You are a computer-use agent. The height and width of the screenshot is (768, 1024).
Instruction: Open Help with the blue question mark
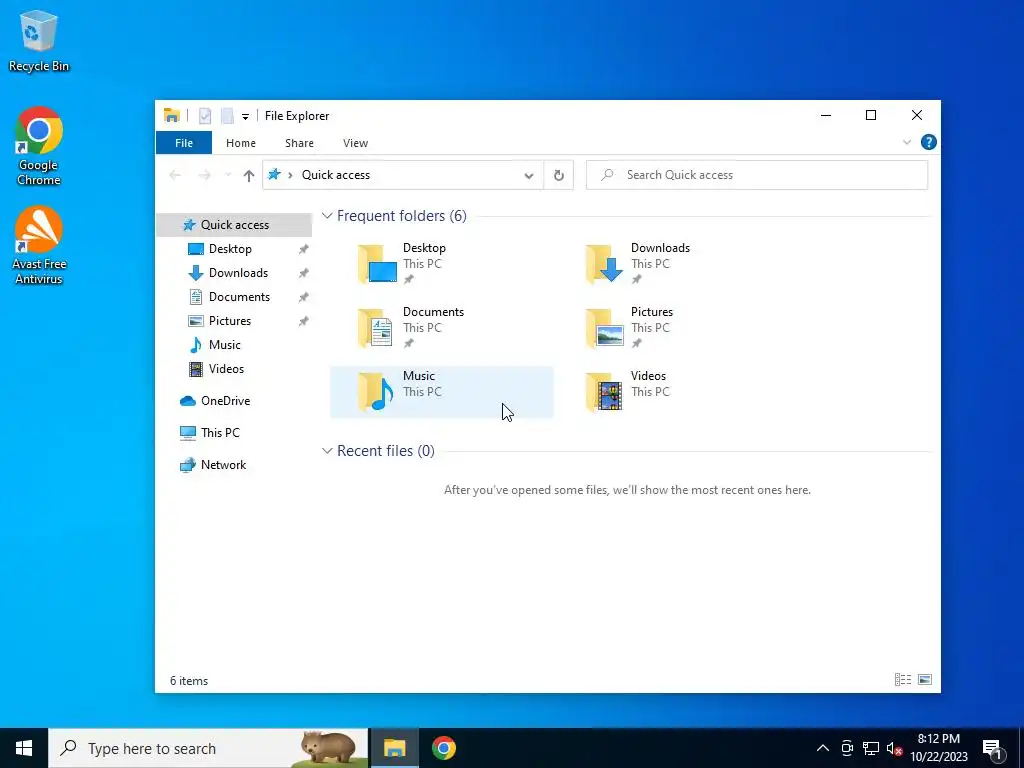[x=928, y=142]
